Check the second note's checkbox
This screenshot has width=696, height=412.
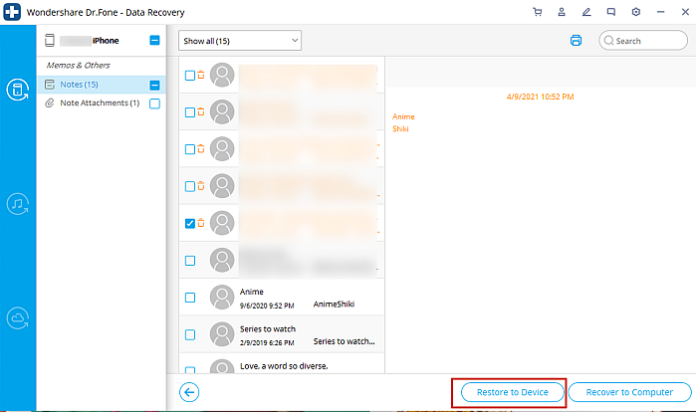click(x=190, y=112)
